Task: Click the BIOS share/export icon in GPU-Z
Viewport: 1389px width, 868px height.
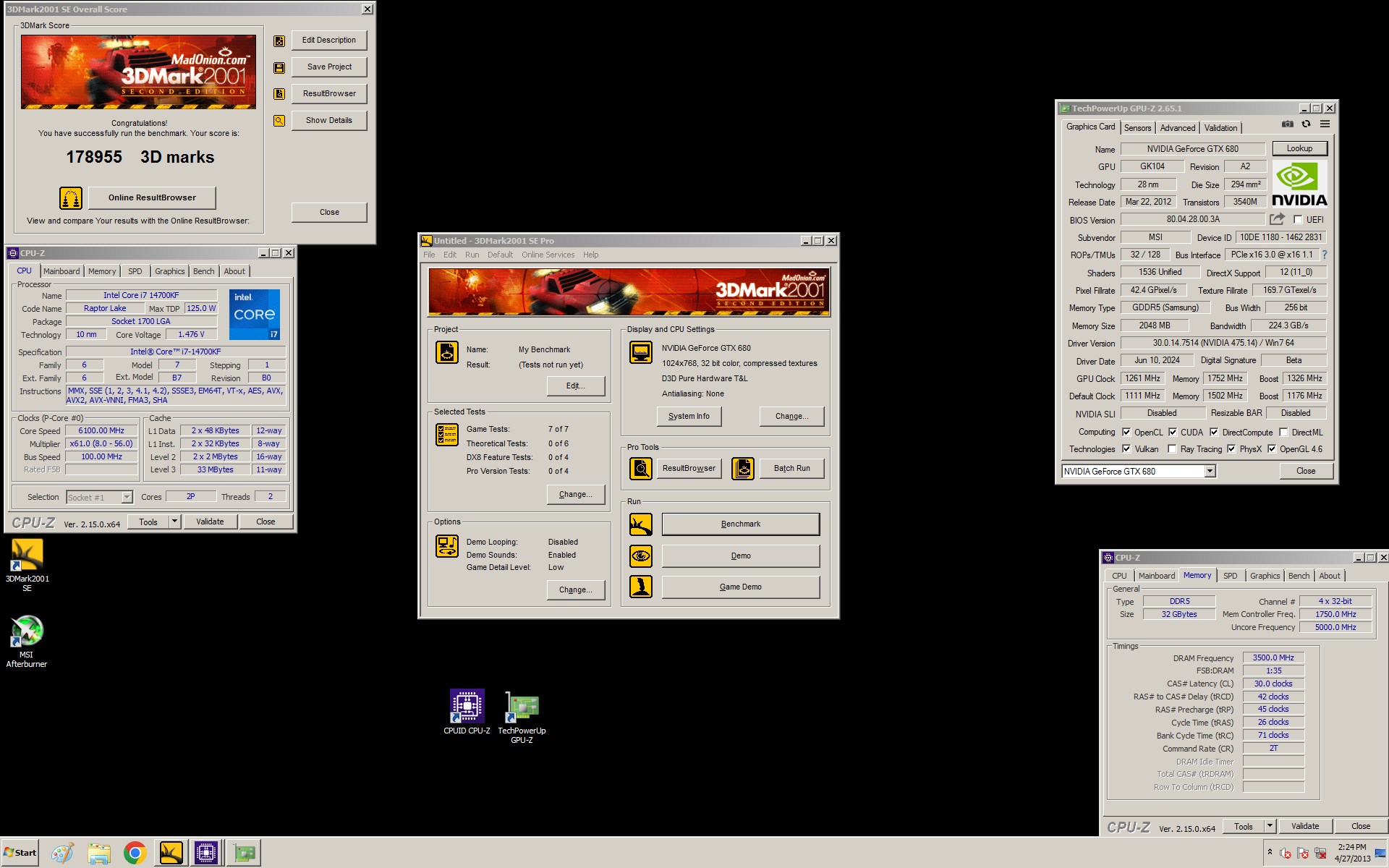Action: [x=1278, y=219]
